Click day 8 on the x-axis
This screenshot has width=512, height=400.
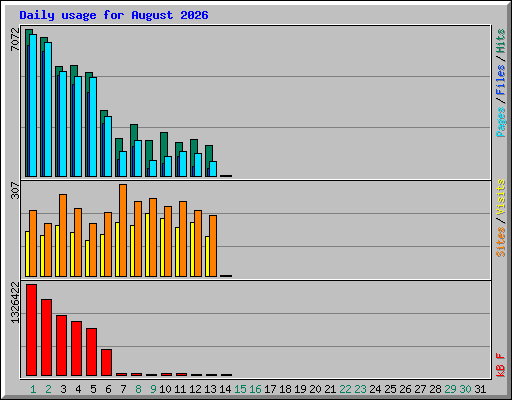coord(138,389)
